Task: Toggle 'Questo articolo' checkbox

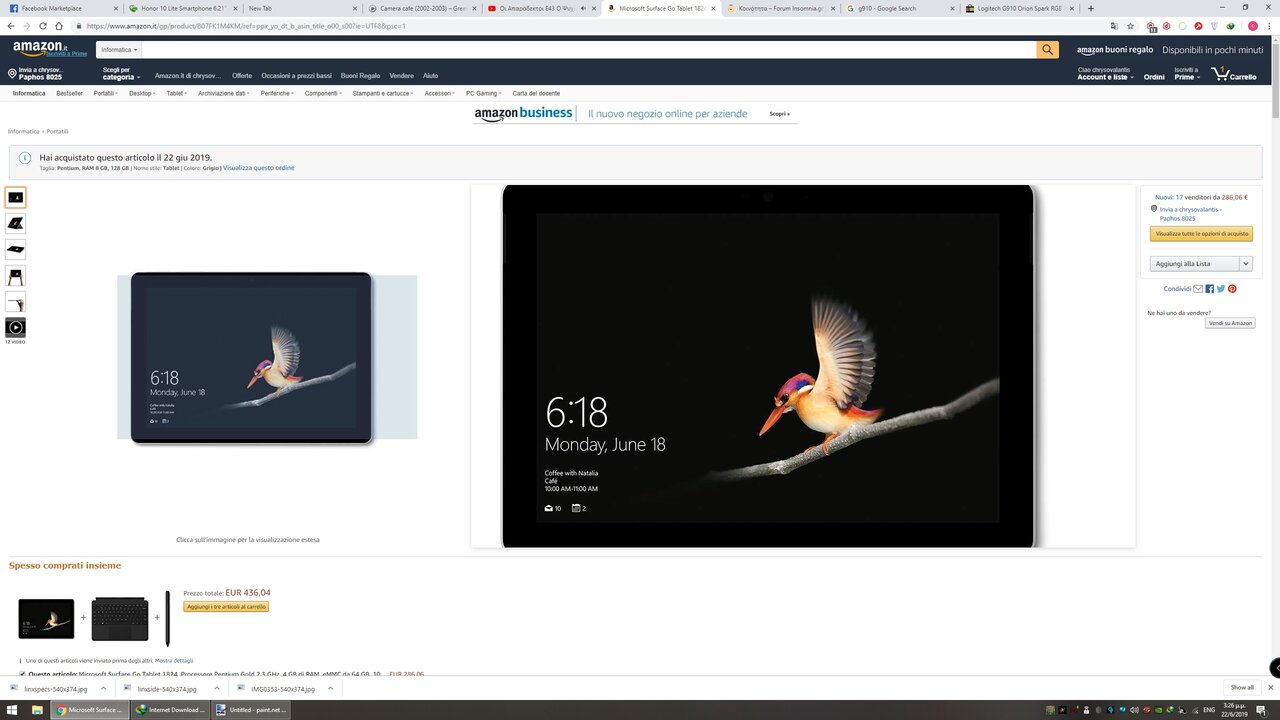Action: (23, 674)
